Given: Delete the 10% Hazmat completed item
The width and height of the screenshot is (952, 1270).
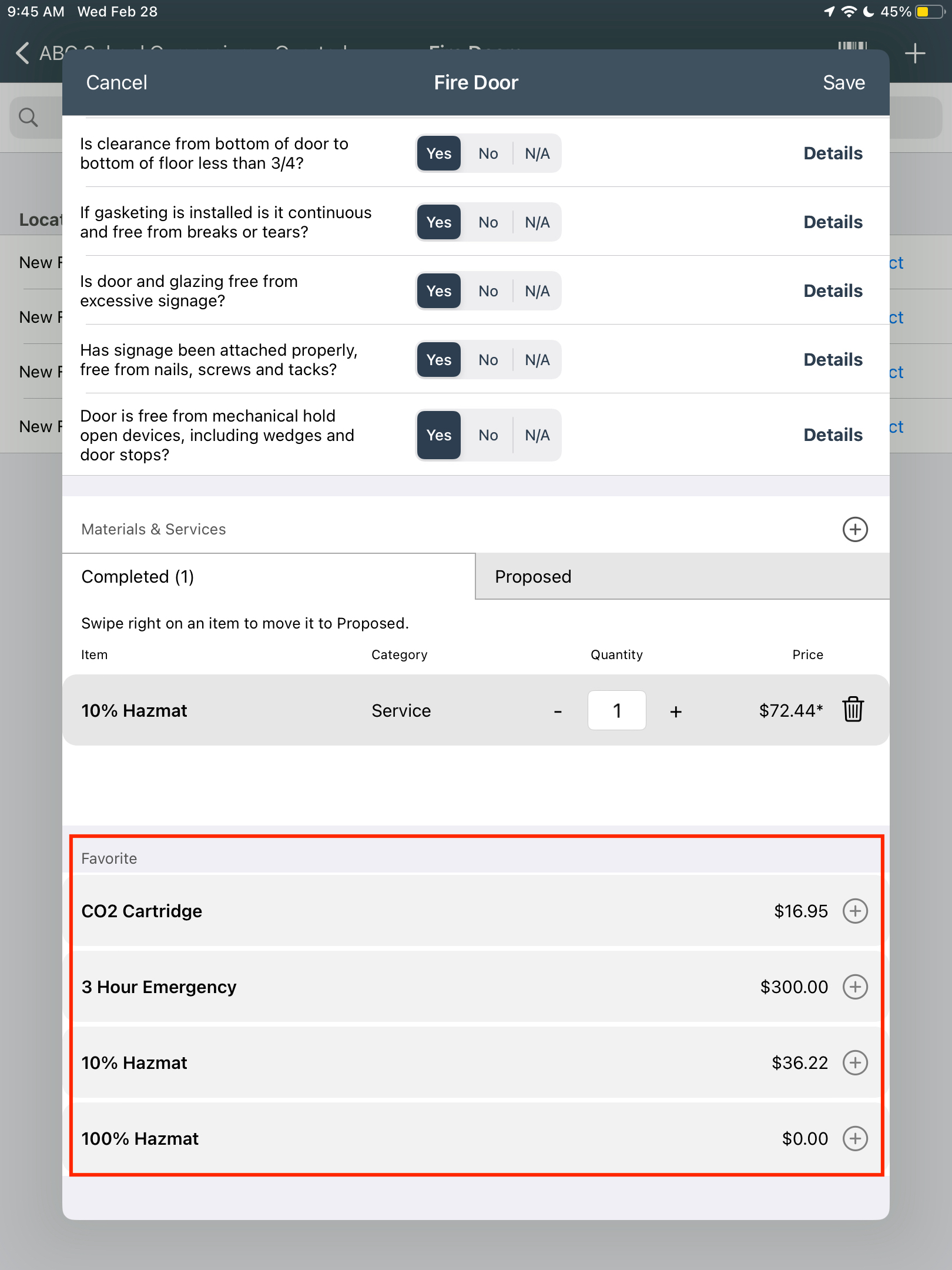Looking at the screenshot, I should (x=853, y=709).
